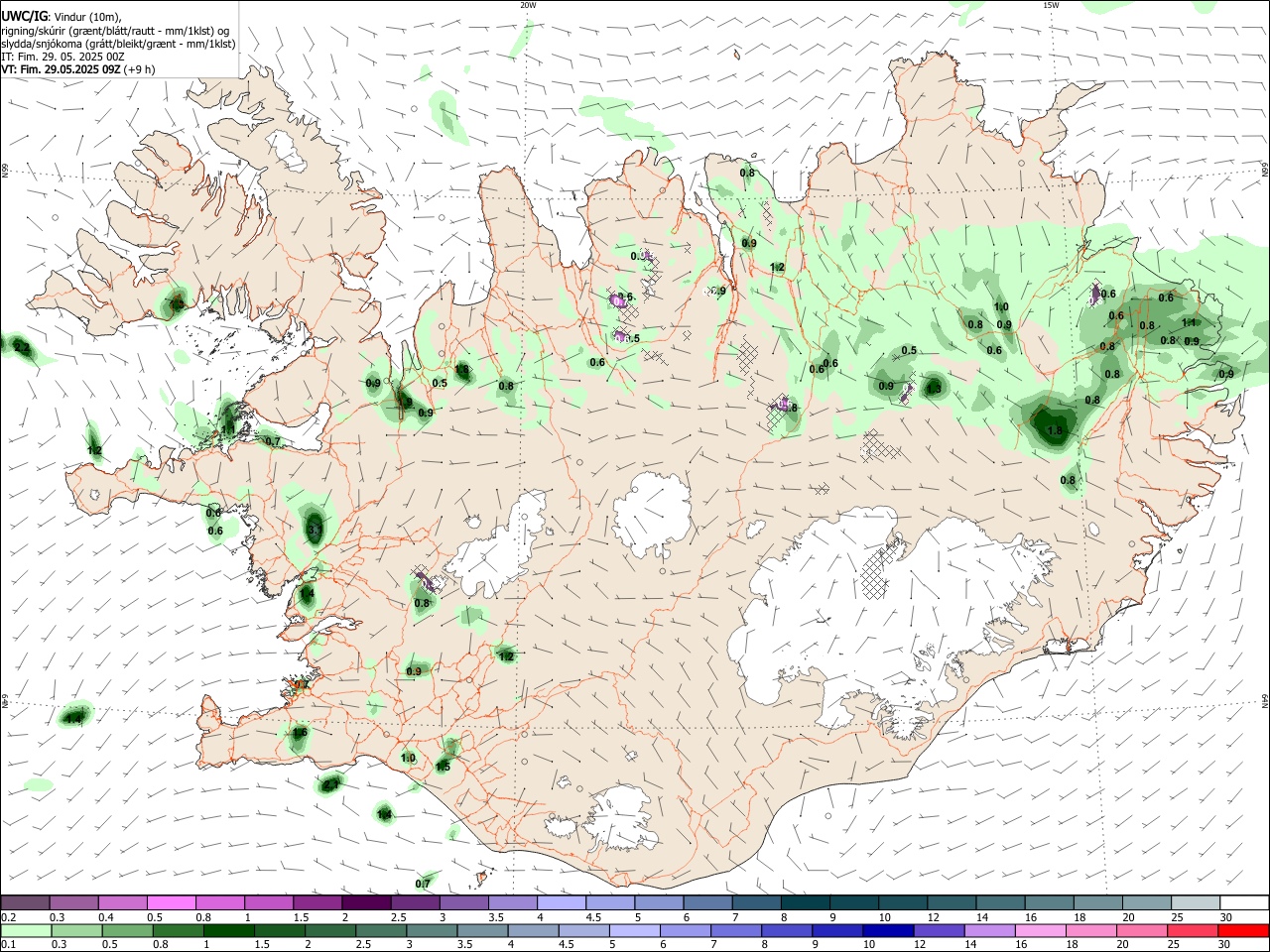Click the '15W' longitude label
Image resolution: width=1270 pixels, height=952 pixels.
(1051, 5)
